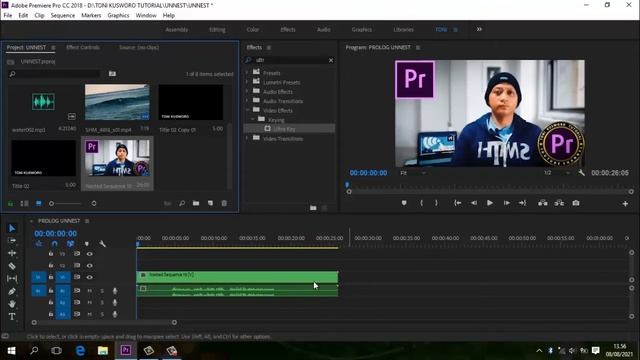Toggle Snap magnet in timeline

pyautogui.click(x=55, y=244)
